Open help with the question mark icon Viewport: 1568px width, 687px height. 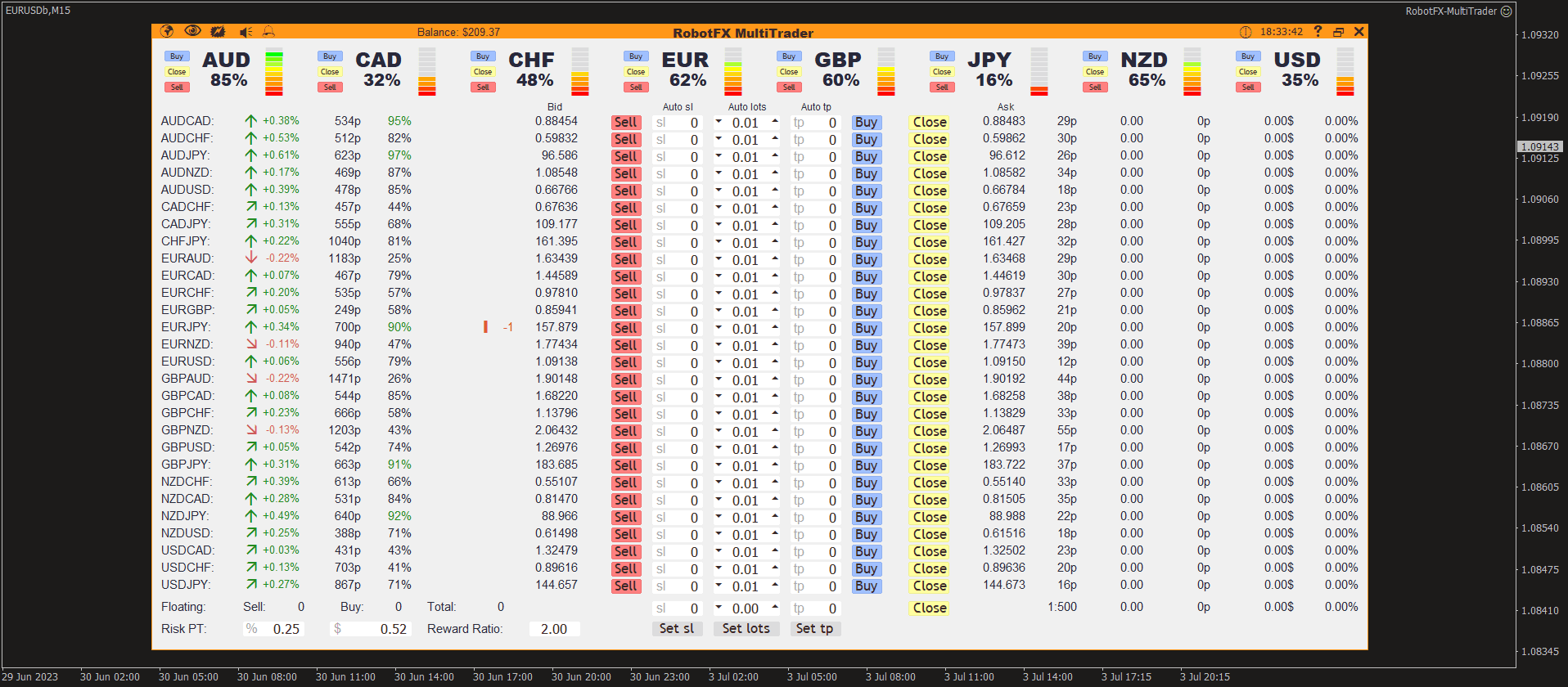point(1318,31)
